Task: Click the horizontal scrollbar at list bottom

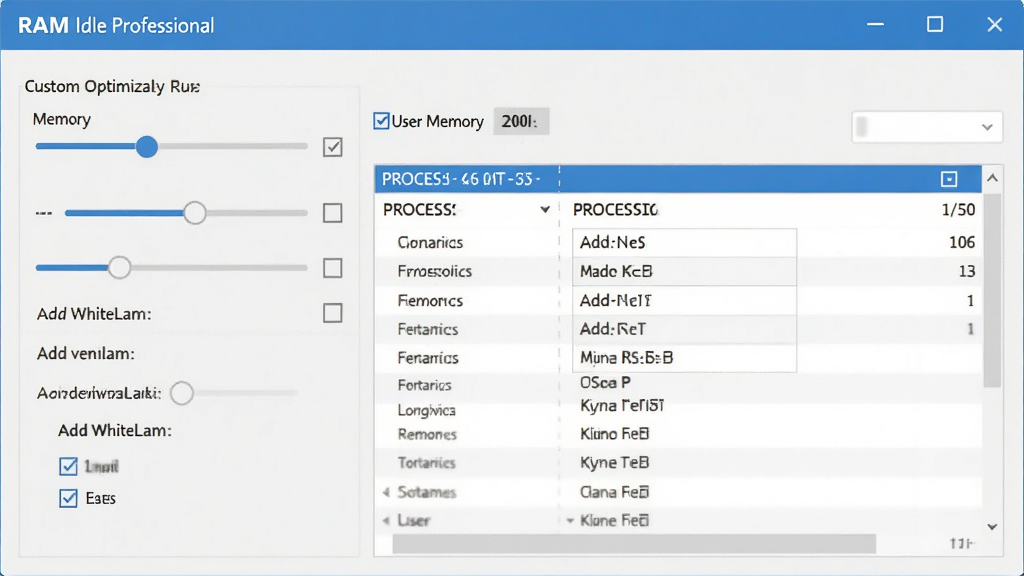Action: click(x=633, y=543)
